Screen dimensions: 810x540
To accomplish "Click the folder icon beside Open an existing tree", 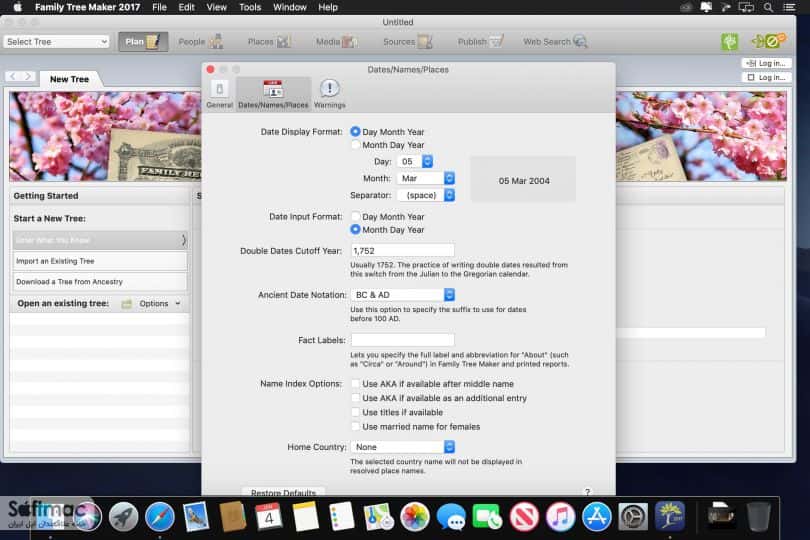I will pos(127,304).
